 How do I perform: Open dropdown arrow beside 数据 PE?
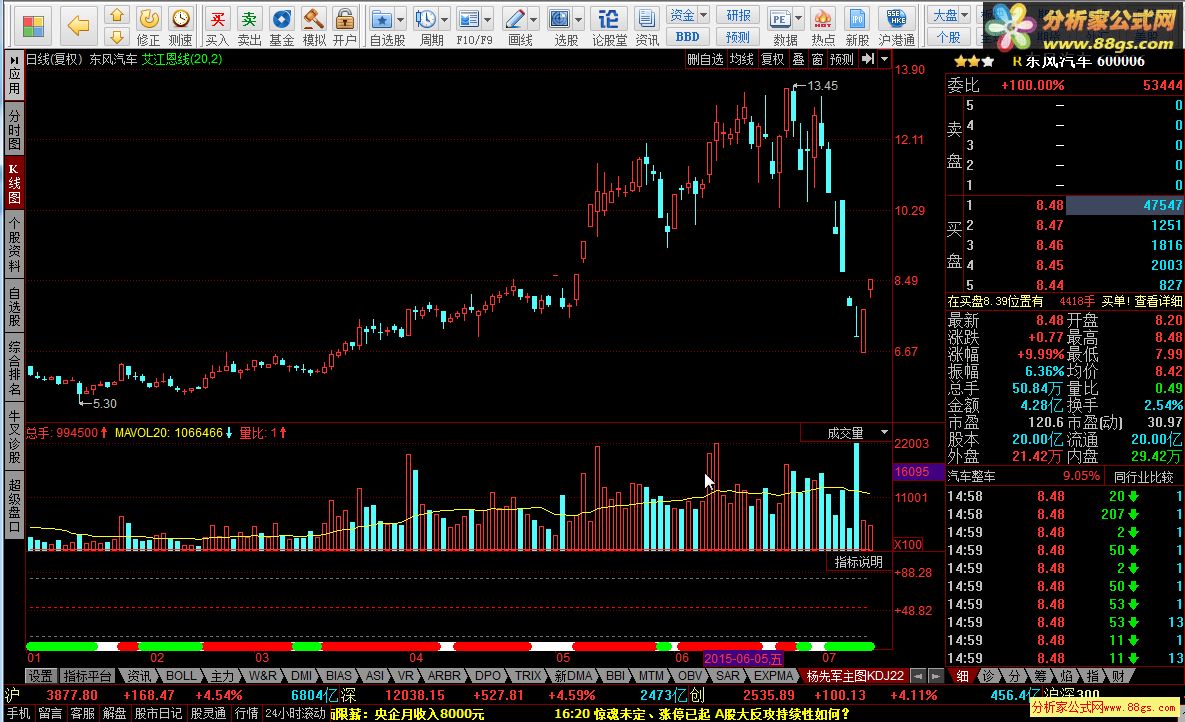(x=798, y=18)
